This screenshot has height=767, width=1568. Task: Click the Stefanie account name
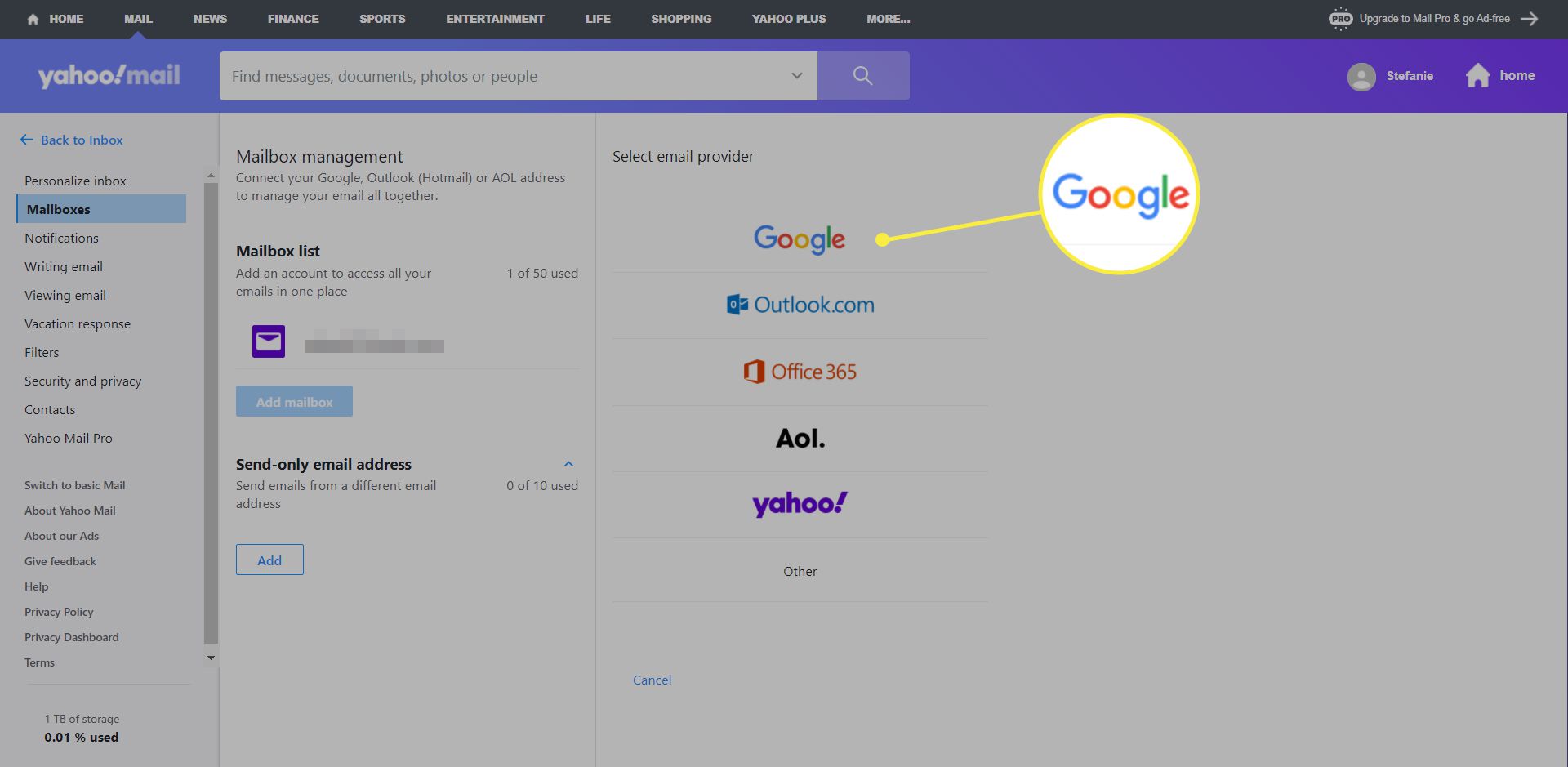(x=1410, y=76)
